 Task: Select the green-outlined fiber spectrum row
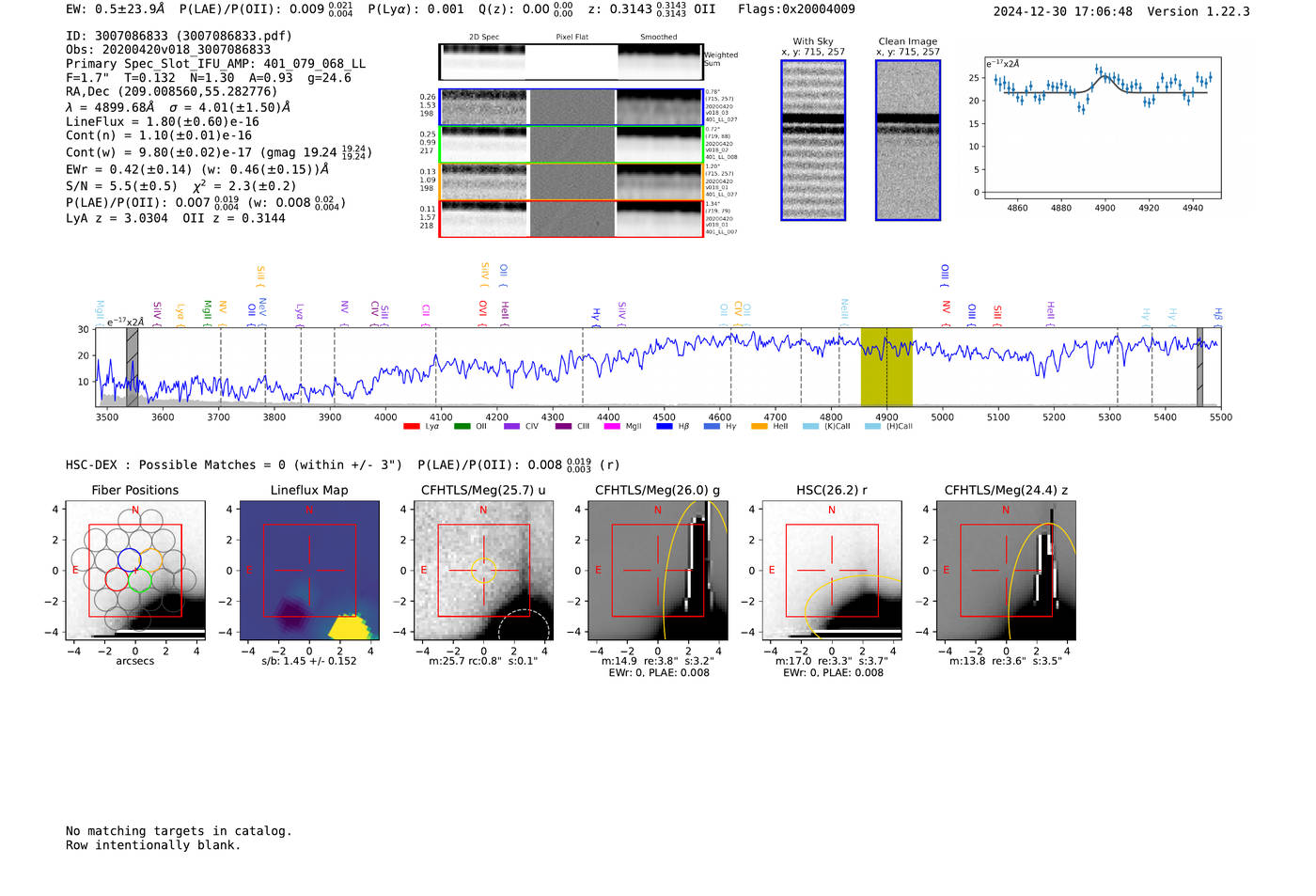pyautogui.click(x=571, y=145)
